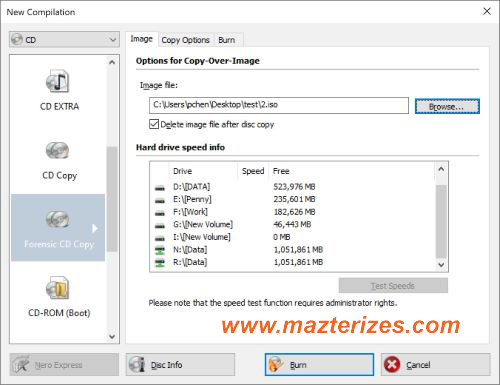Viewport: 500px width, 385px height.
Task: Click the drive list scrollbar thumb
Action: (441, 222)
